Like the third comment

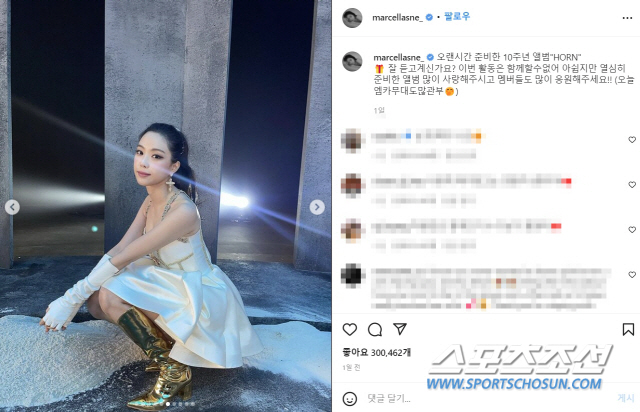[x=632, y=229]
